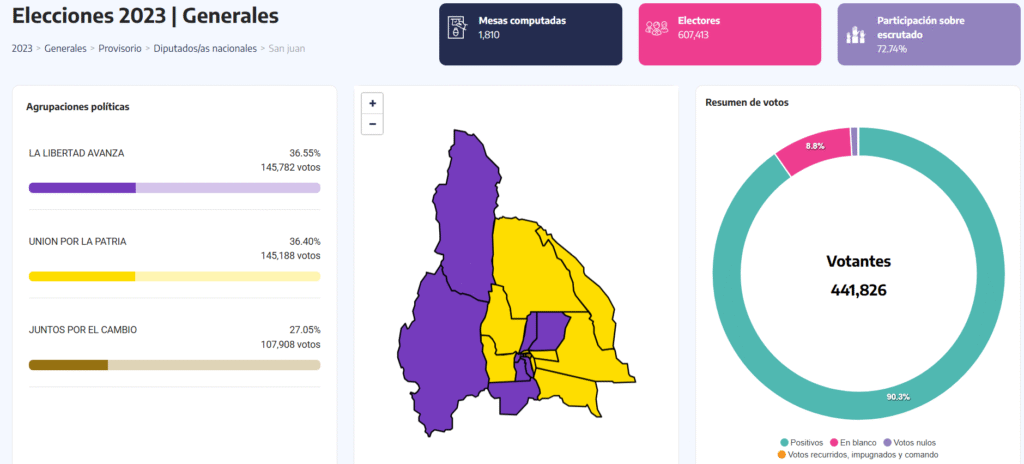Image resolution: width=1024 pixels, height=464 pixels.
Task: Toggle the Positivos legend item
Action: (801, 442)
